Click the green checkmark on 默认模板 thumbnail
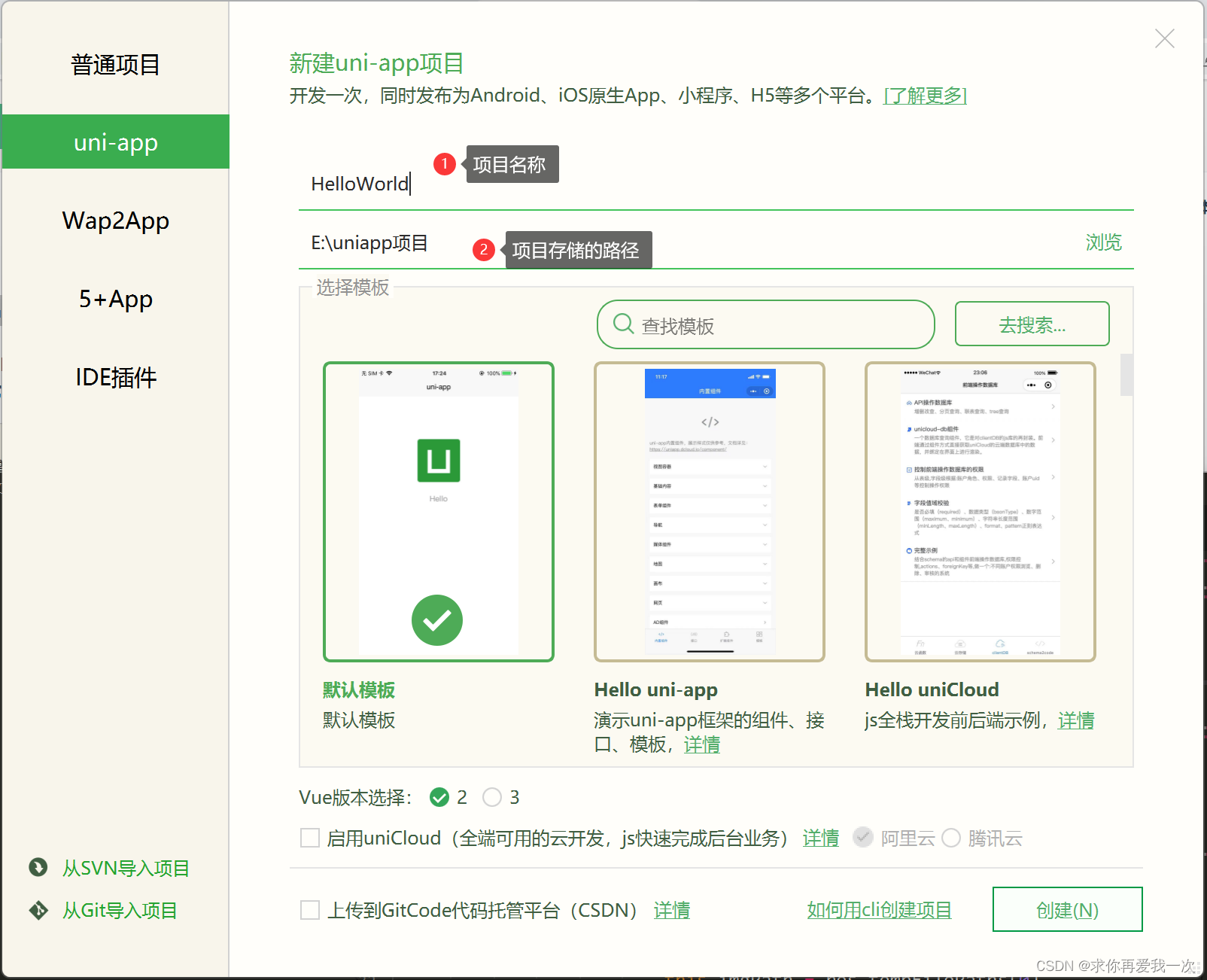Screen dimensions: 1207x980 [x=437, y=619]
